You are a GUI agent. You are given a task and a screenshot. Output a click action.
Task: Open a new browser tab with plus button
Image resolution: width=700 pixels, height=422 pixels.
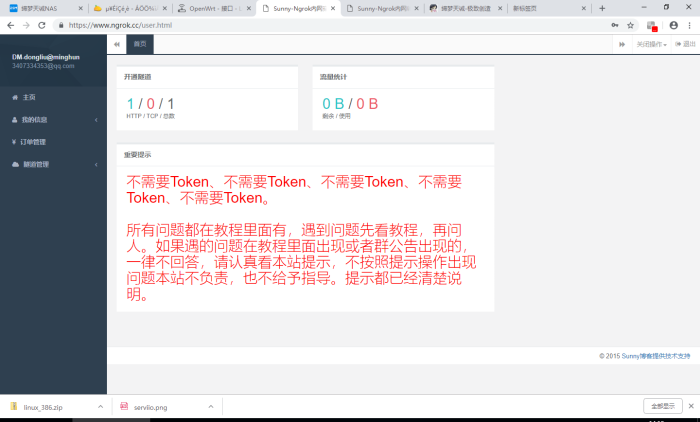[x=602, y=7]
